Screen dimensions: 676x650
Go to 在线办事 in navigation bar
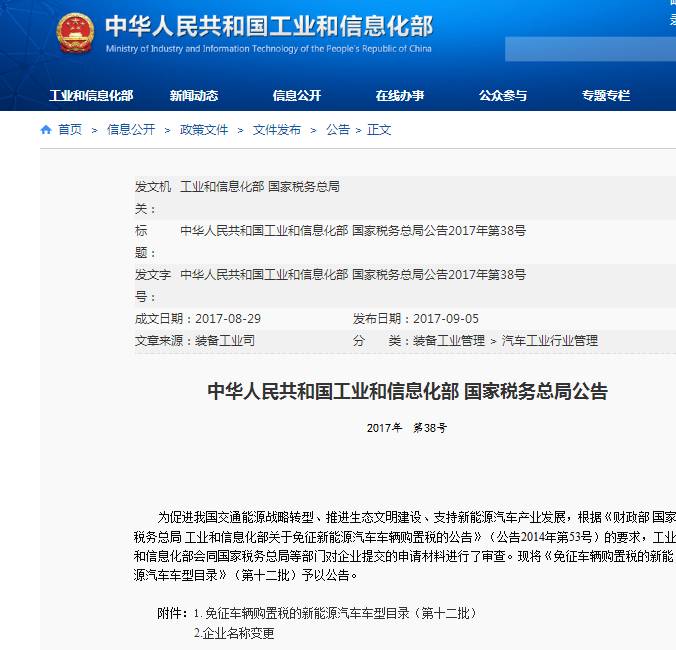click(x=400, y=96)
